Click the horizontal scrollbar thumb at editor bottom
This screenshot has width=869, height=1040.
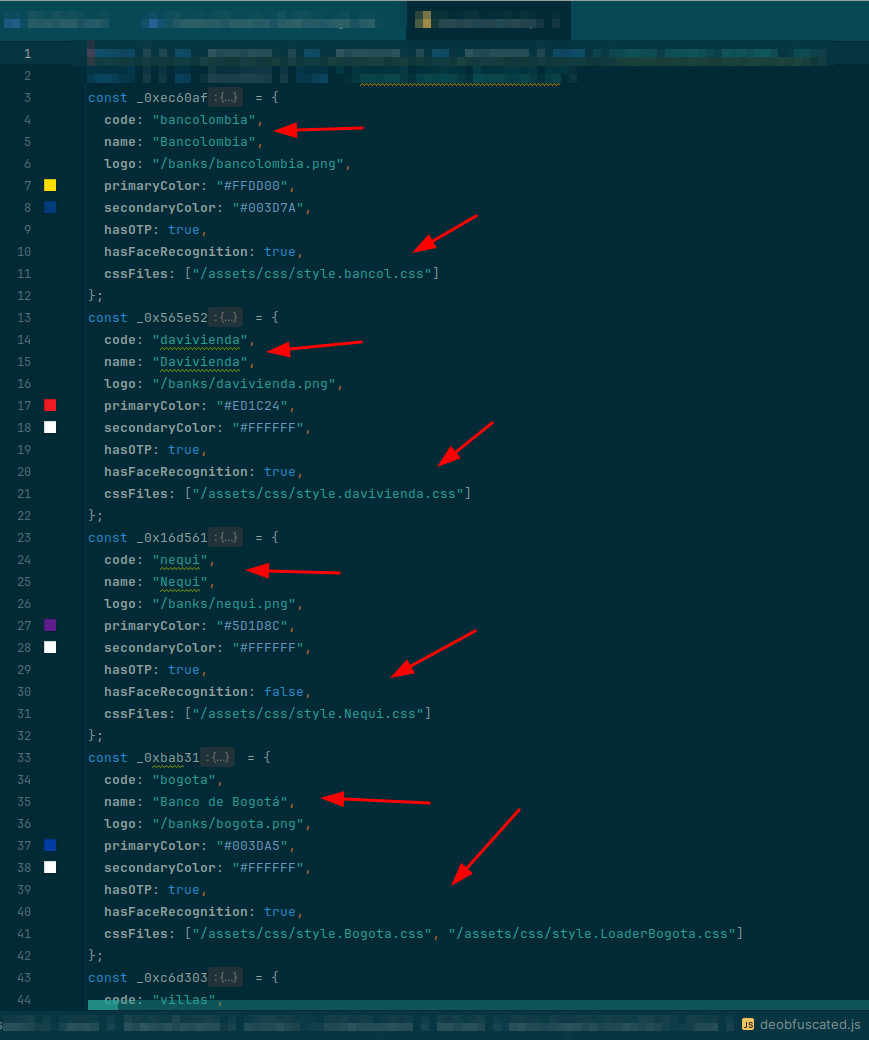pos(103,1005)
